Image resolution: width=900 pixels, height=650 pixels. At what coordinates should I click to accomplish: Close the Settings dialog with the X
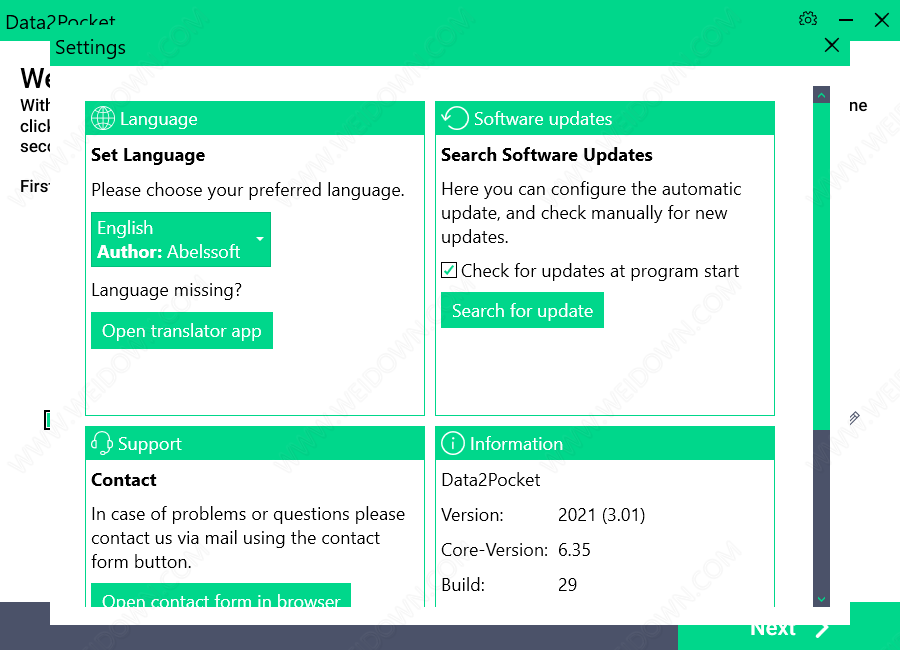click(831, 45)
